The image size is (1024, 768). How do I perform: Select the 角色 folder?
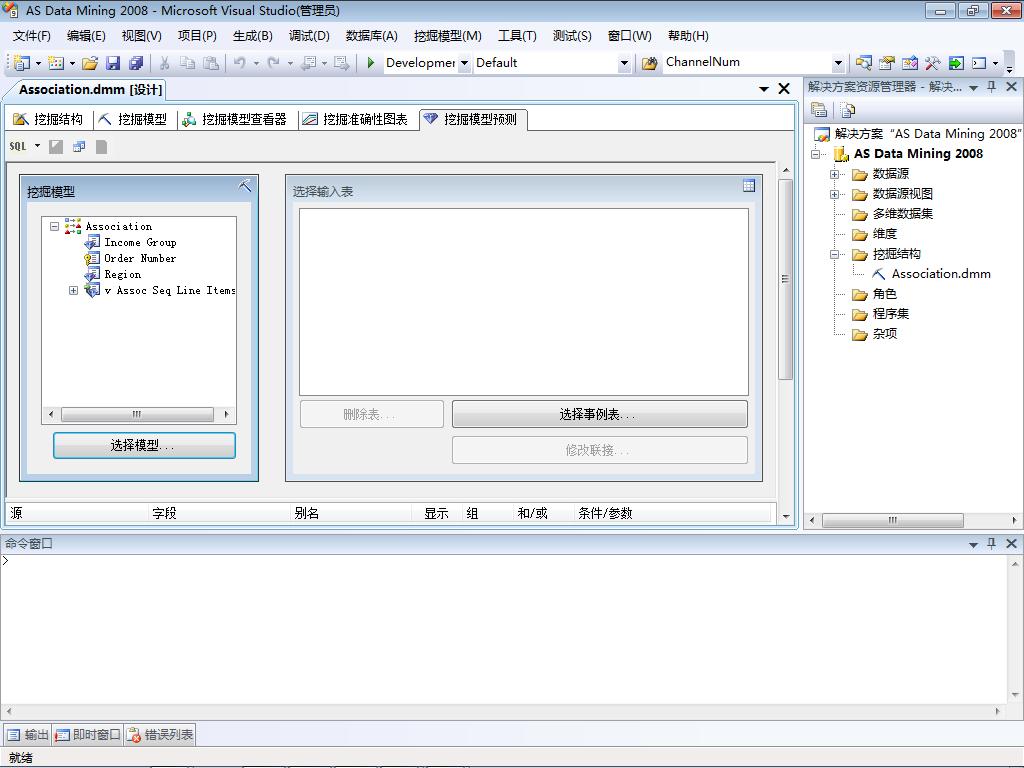875,294
